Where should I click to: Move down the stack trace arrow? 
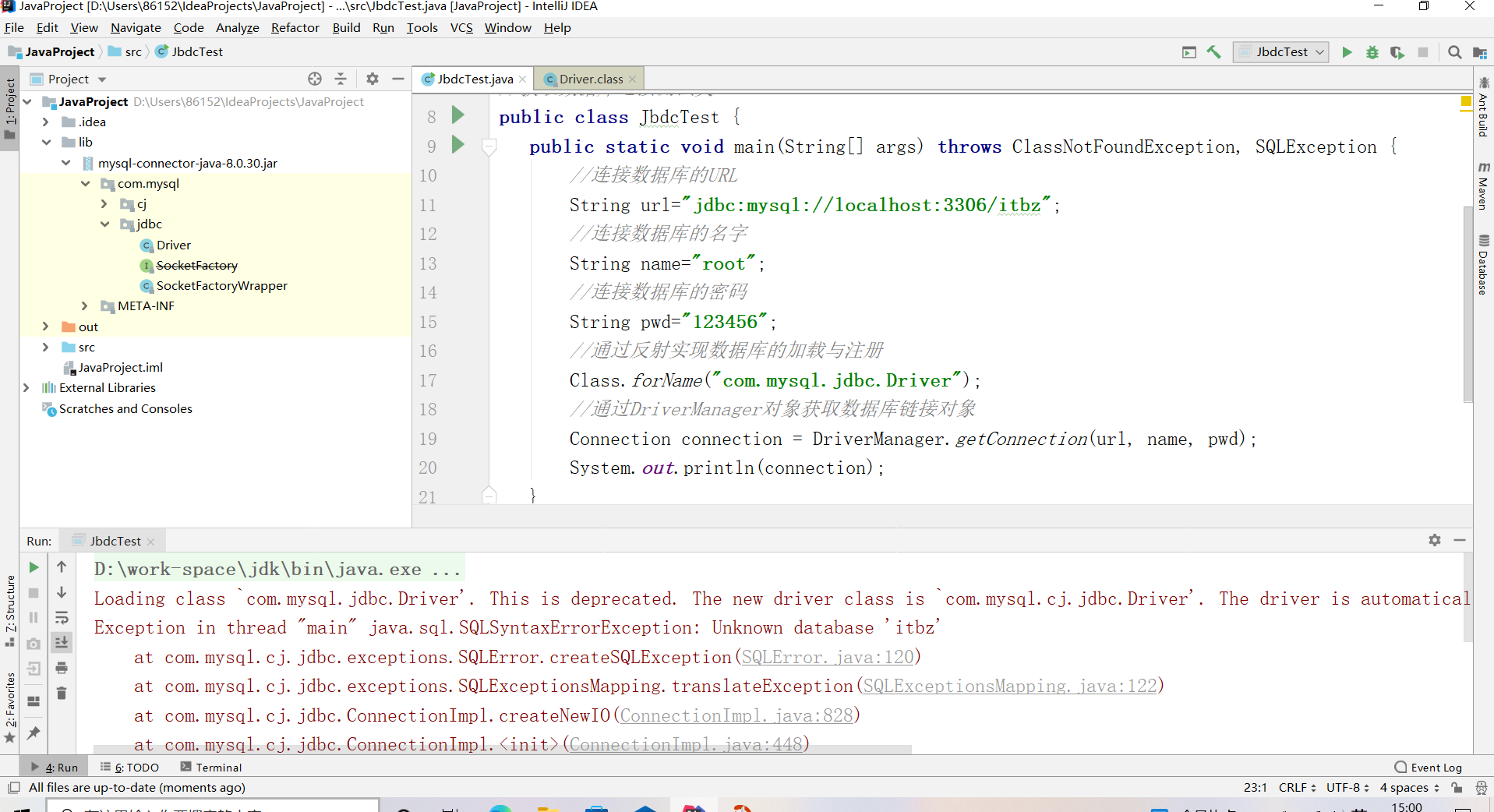[x=62, y=592]
